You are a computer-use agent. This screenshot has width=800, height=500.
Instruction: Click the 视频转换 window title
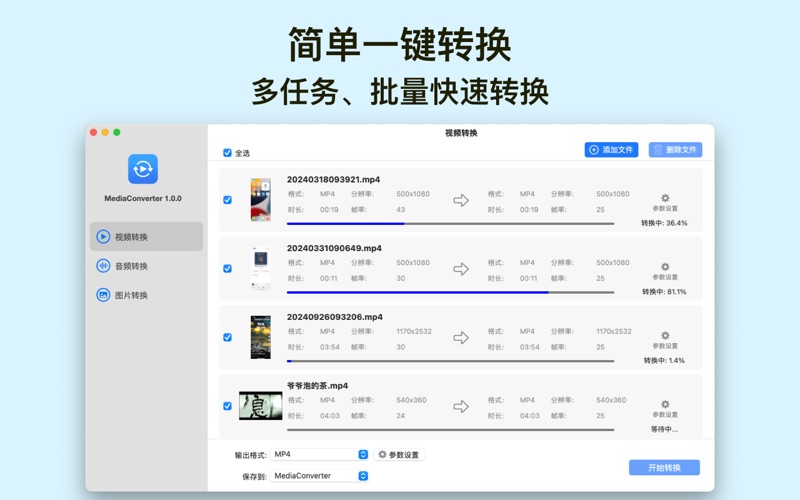point(461,133)
